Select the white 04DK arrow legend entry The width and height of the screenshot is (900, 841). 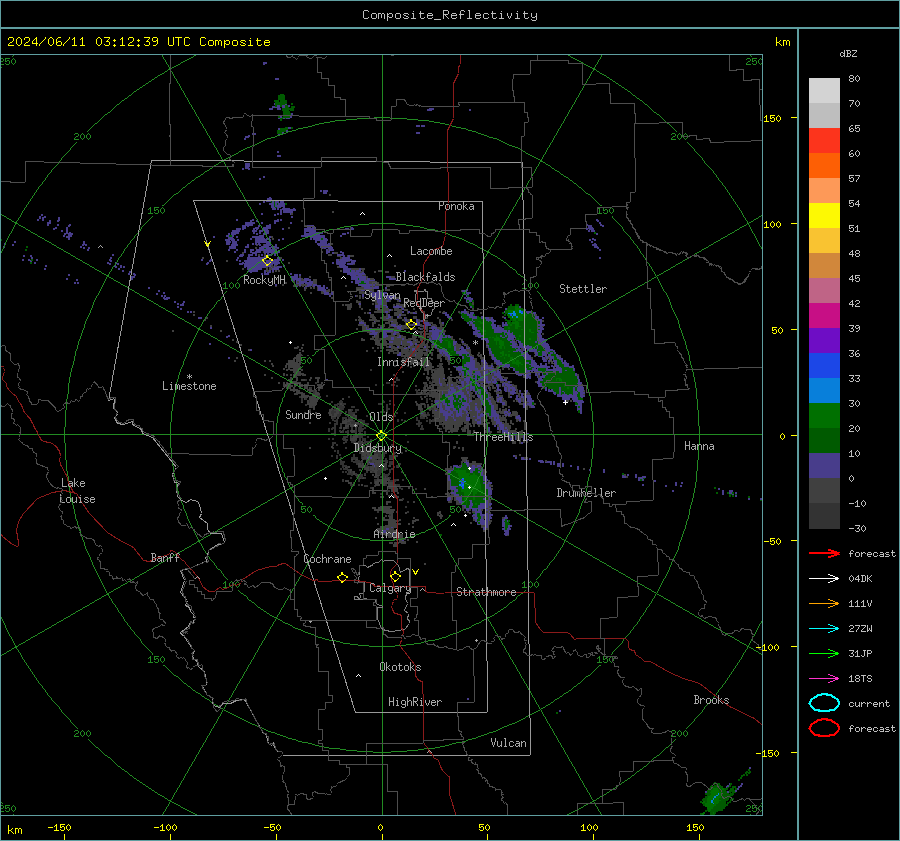coord(824,578)
